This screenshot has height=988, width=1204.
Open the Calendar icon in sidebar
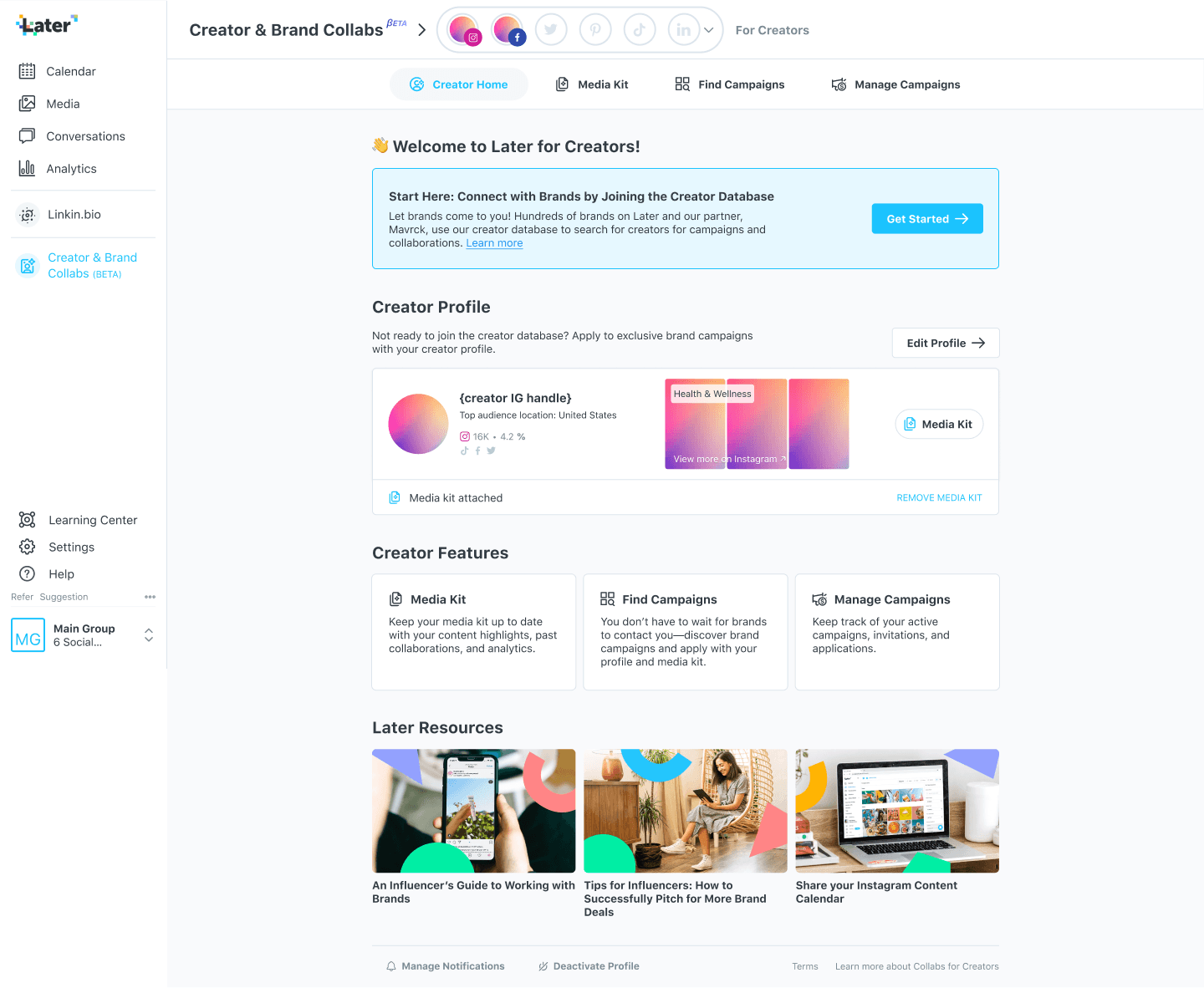point(28,71)
